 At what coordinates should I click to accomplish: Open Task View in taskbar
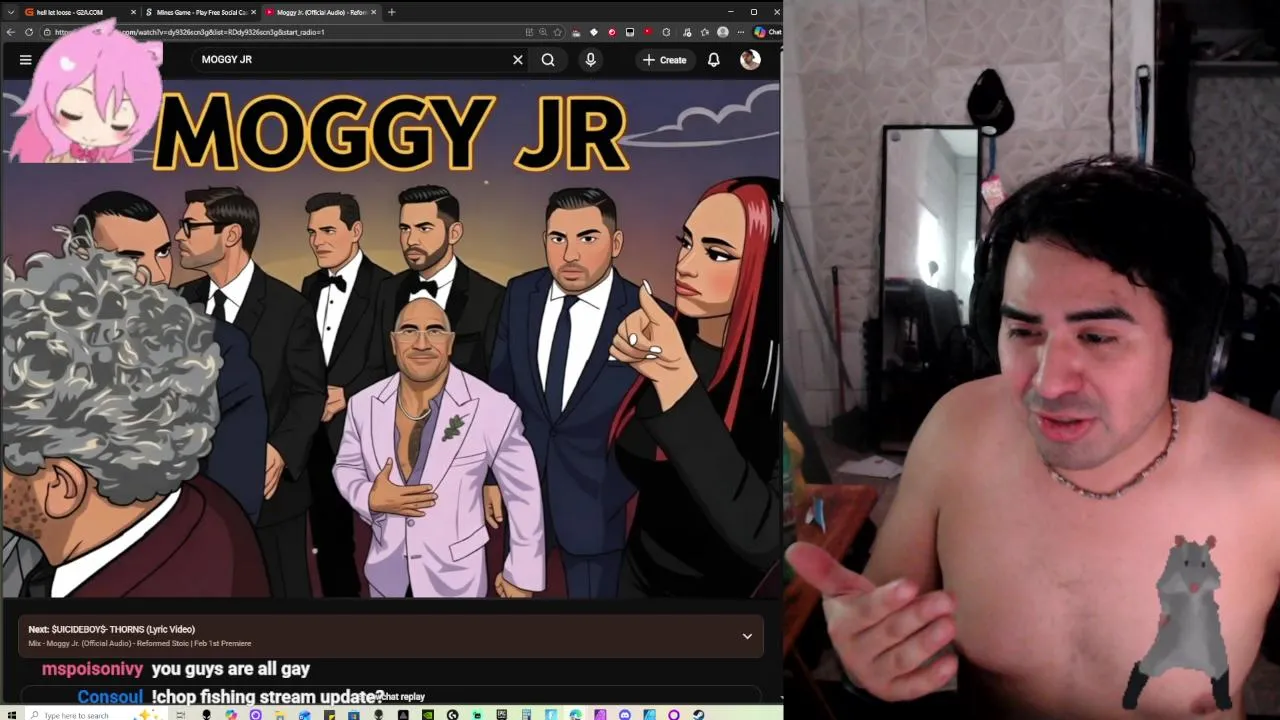click(x=181, y=714)
